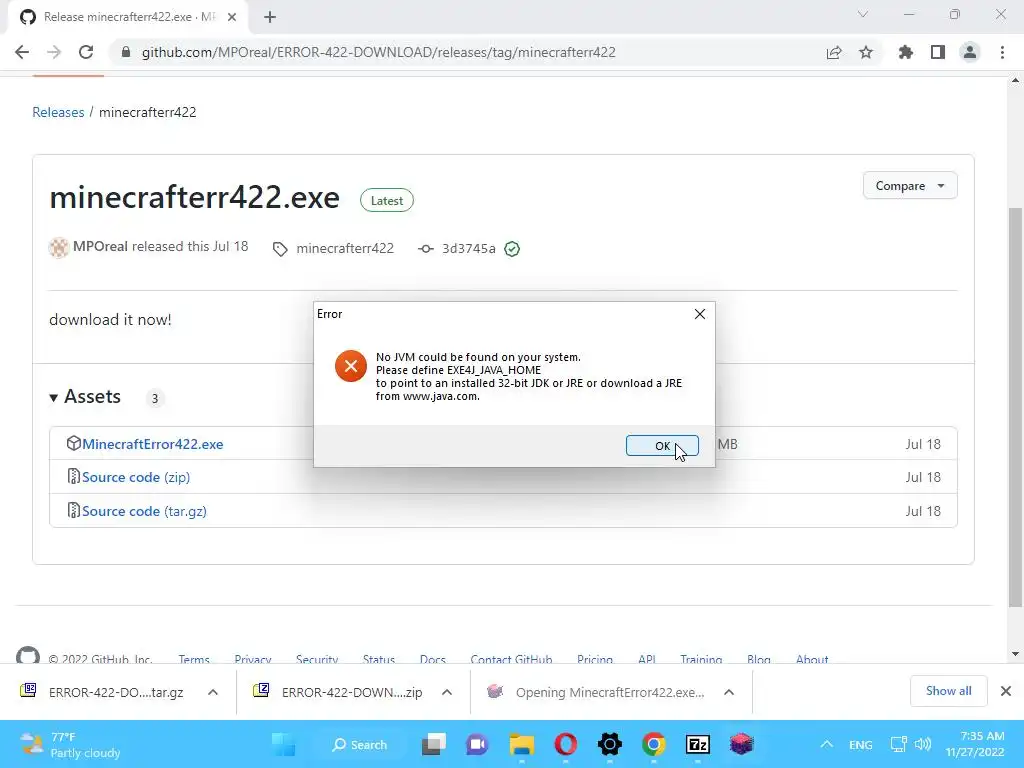
Task: Open the volume control in the tray
Action: click(x=923, y=744)
